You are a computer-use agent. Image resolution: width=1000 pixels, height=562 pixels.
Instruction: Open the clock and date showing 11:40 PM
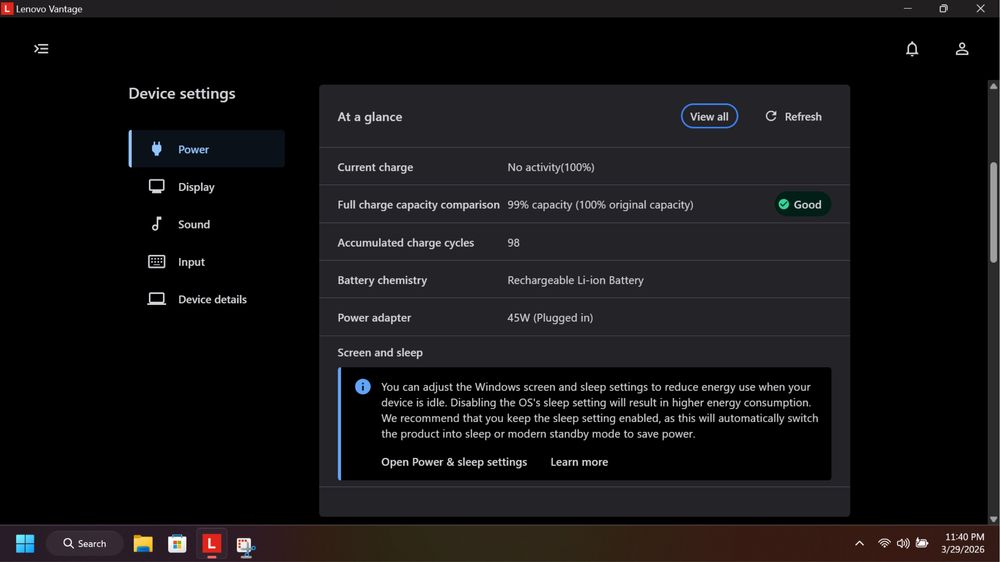coord(964,543)
